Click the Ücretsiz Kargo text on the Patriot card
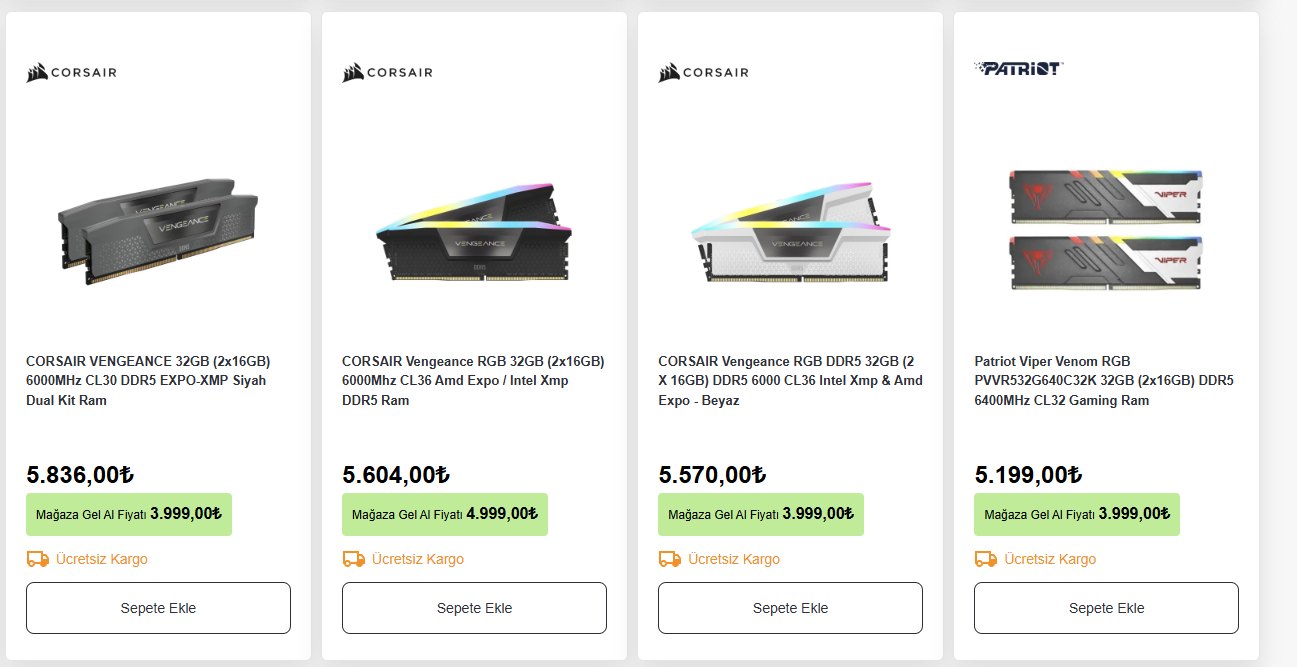 point(1050,559)
